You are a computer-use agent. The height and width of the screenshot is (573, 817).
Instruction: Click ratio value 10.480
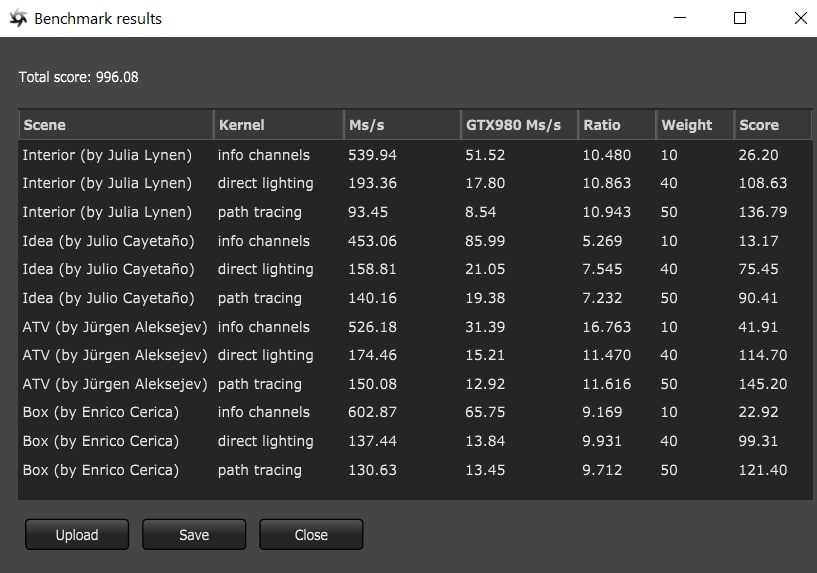click(606, 155)
